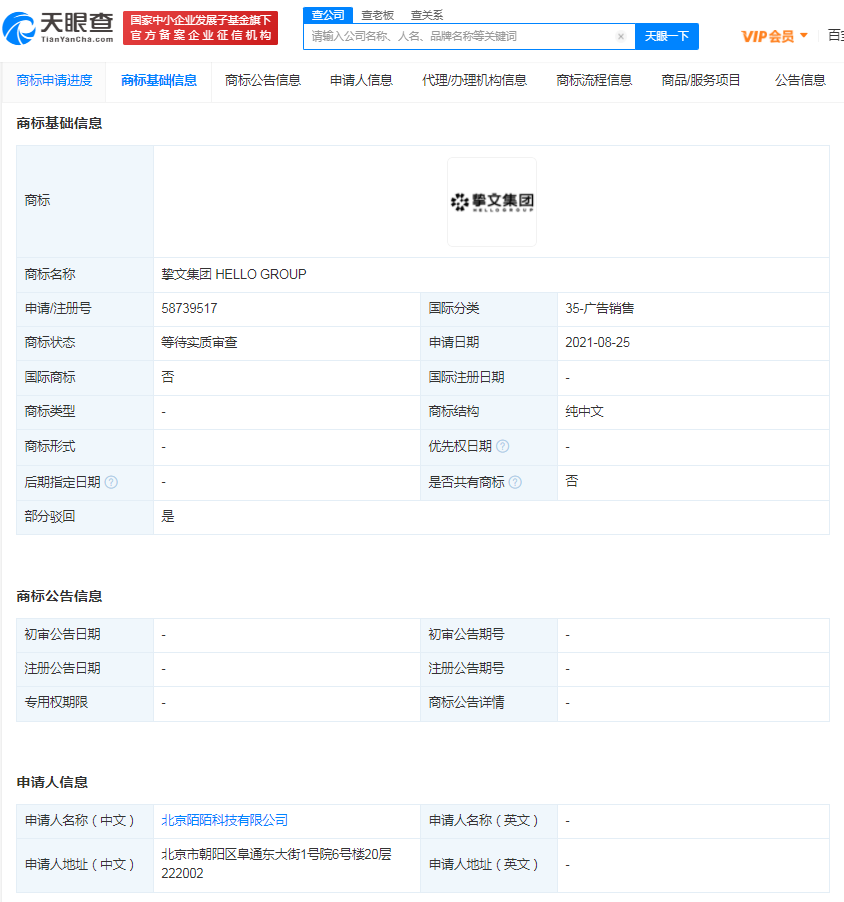Clear search box with the x icon
Image resolution: width=844 pixels, height=902 pixels.
point(621,36)
